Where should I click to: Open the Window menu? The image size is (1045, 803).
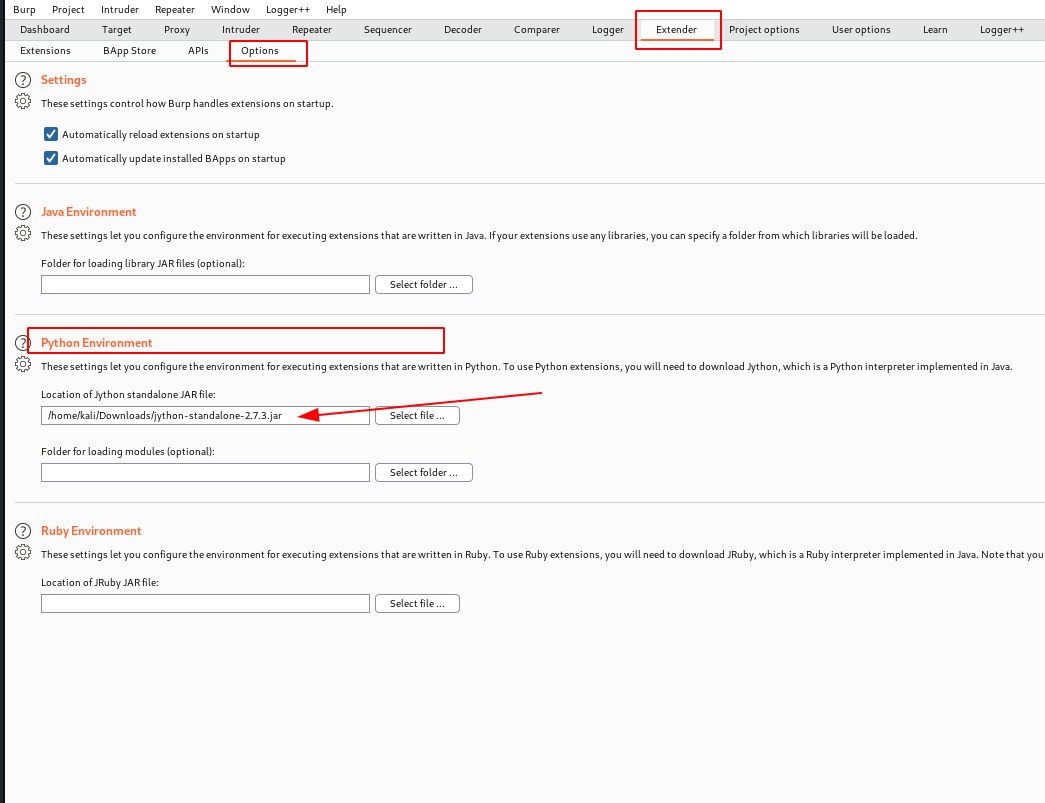coord(230,9)
